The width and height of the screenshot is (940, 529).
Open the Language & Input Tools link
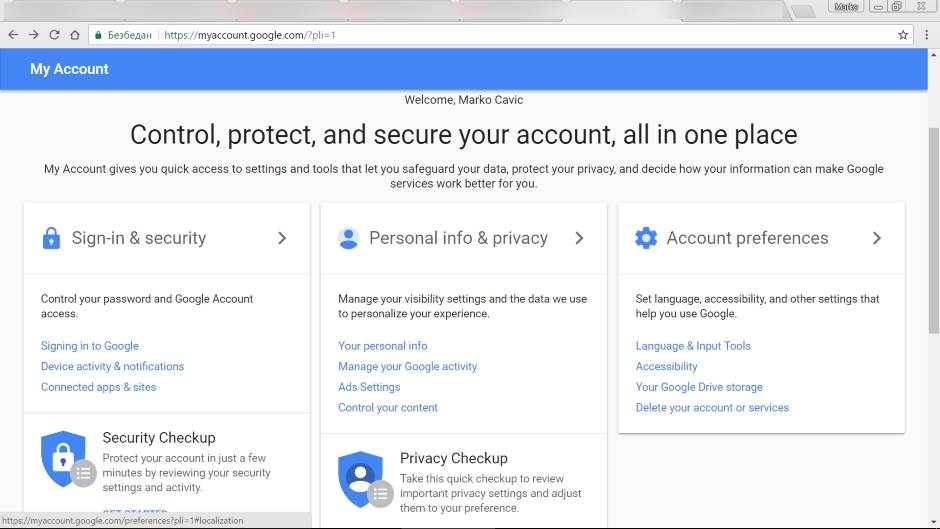(693, 346)
